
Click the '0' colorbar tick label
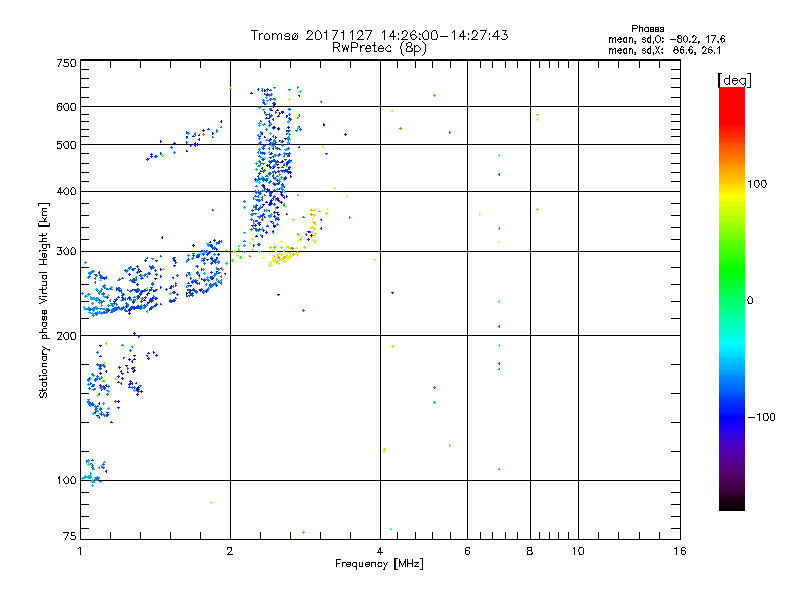tap(750, 301)
